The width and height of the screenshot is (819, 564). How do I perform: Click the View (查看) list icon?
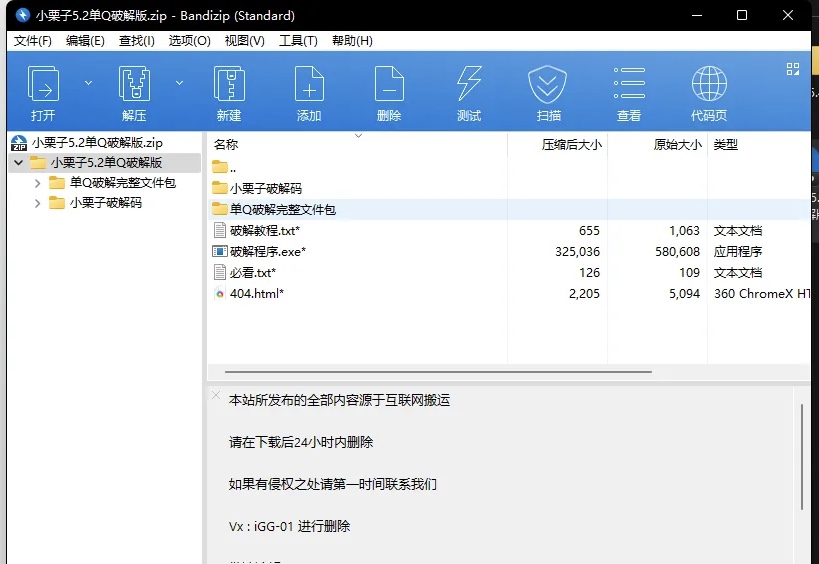(x=629, y=84)
